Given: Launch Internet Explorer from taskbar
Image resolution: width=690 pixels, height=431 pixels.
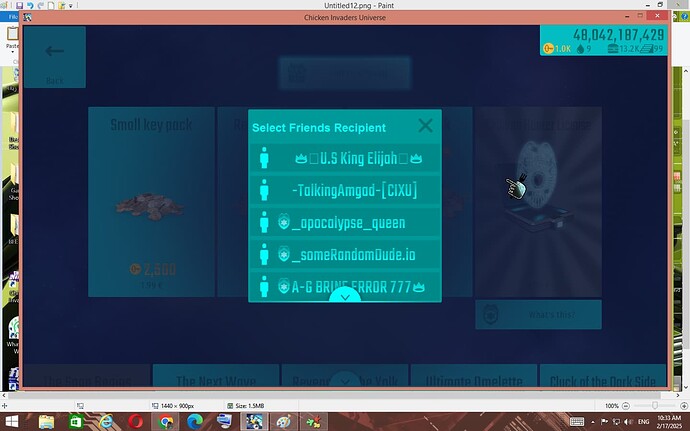Looking at the screenshot, I should click(106, 421).
